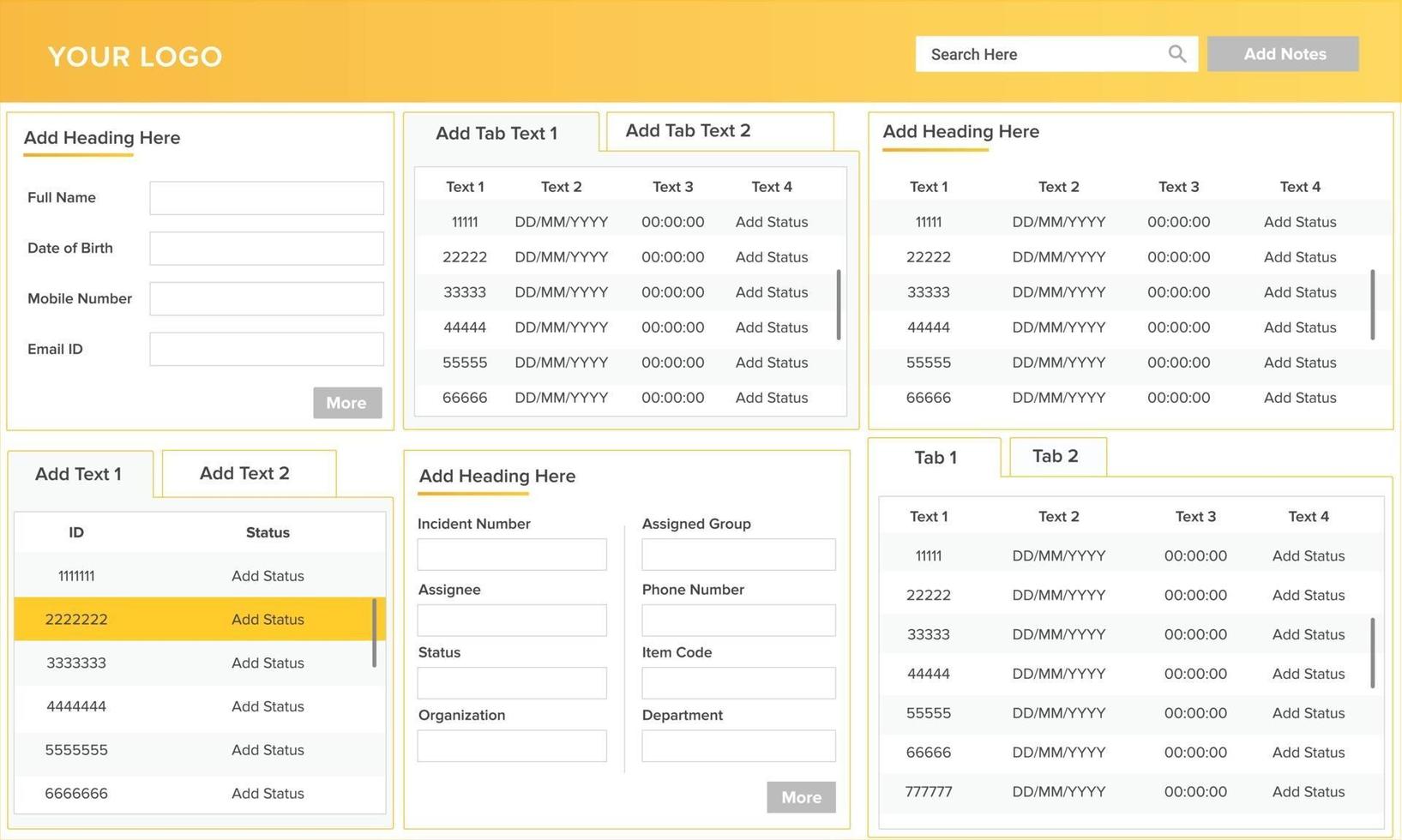Click the Incident Number input field
The width and height of the screenshot is (1402, 840).
[512, 554]
